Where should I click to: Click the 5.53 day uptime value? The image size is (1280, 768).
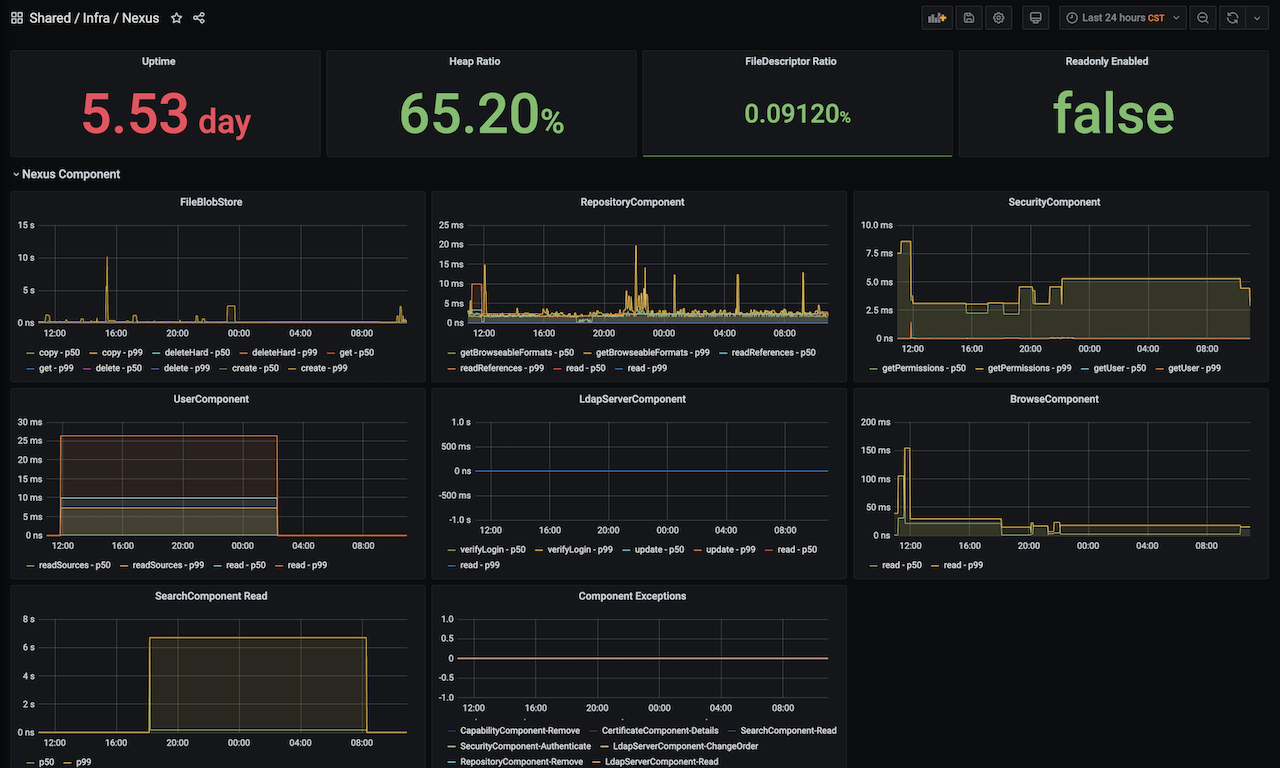pyautogui.click(x=166, y=113)
